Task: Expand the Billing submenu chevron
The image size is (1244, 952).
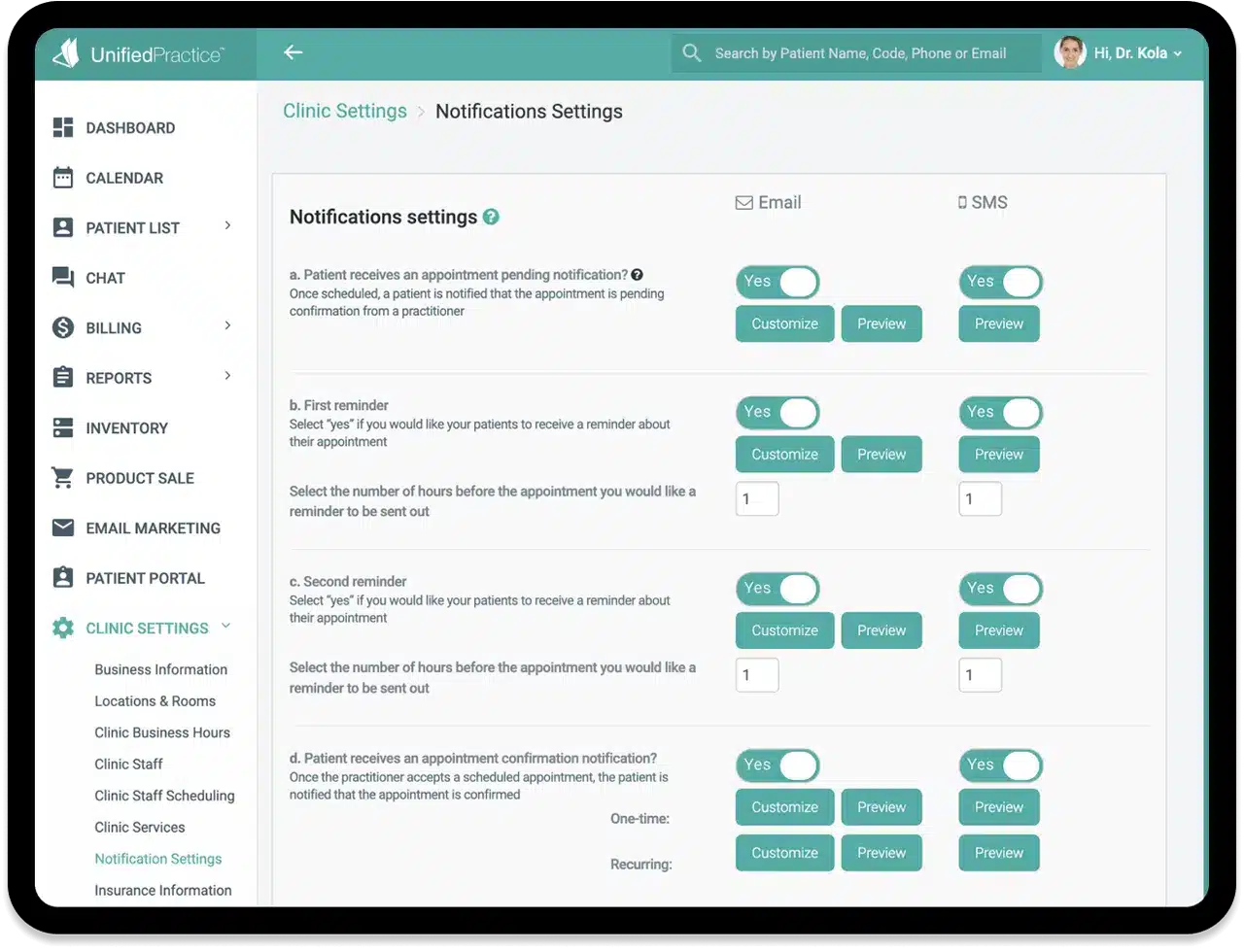Action: (x=228, y=326)
